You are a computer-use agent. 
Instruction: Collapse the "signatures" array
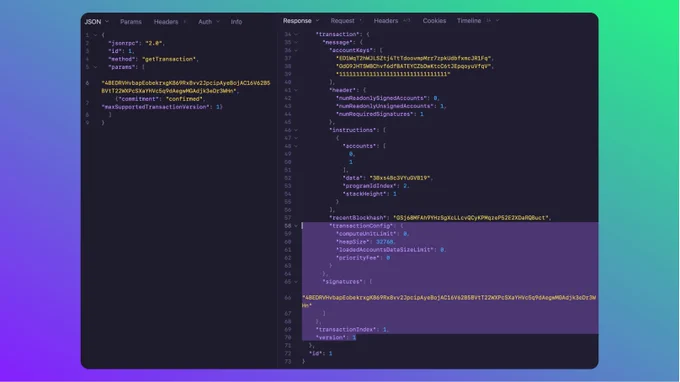(296, 282)
